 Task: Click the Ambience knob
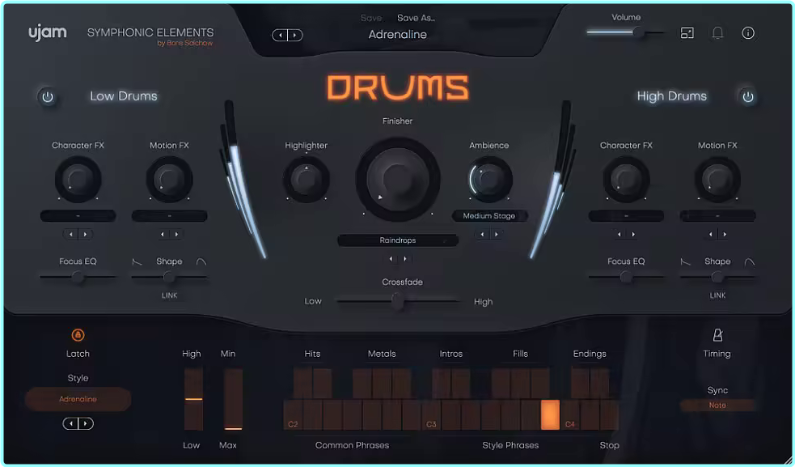pos(489,179)
